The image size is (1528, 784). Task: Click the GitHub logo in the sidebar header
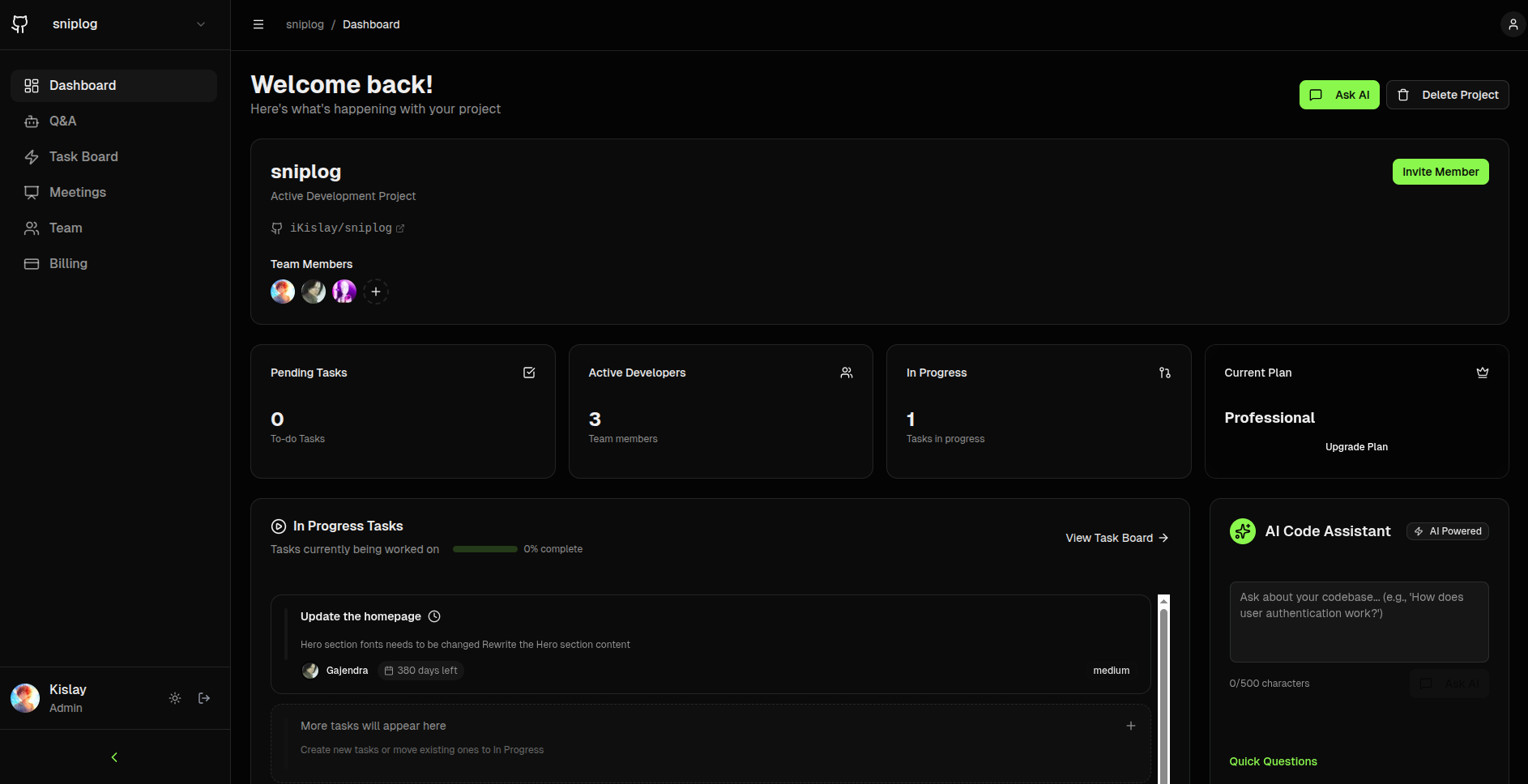point(19,23)
